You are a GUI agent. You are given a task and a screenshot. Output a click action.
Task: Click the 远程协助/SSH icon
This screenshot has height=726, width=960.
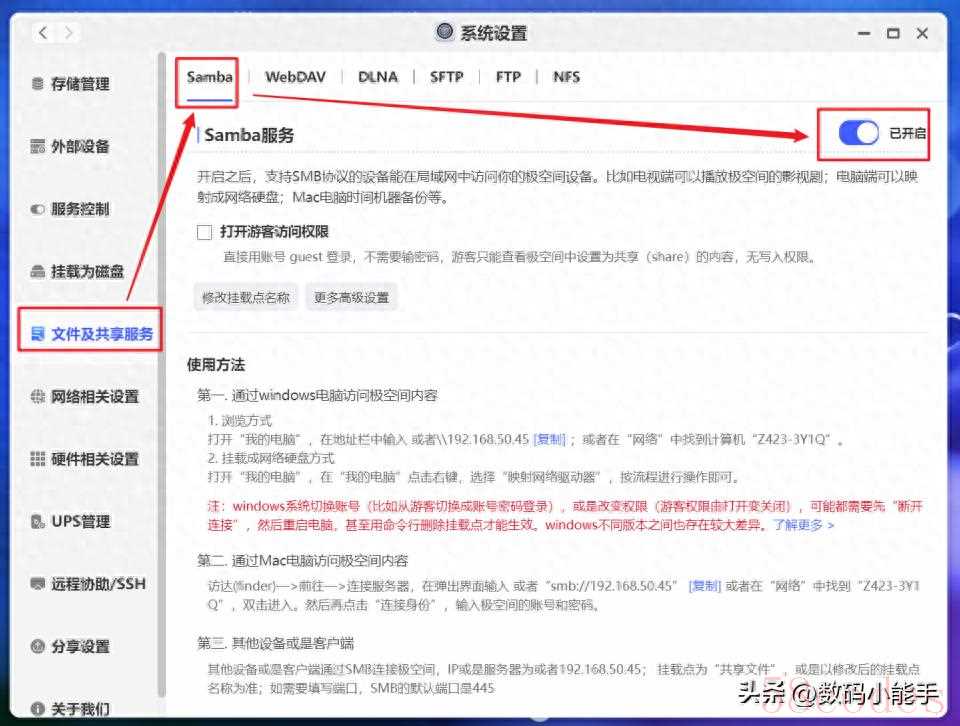(x=38, y=584)
